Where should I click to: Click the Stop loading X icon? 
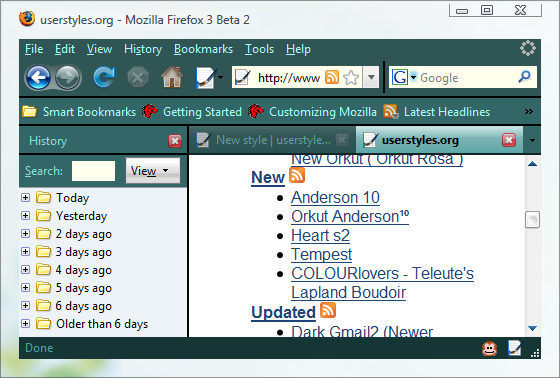pyautogui.click(x=138, y=78)
